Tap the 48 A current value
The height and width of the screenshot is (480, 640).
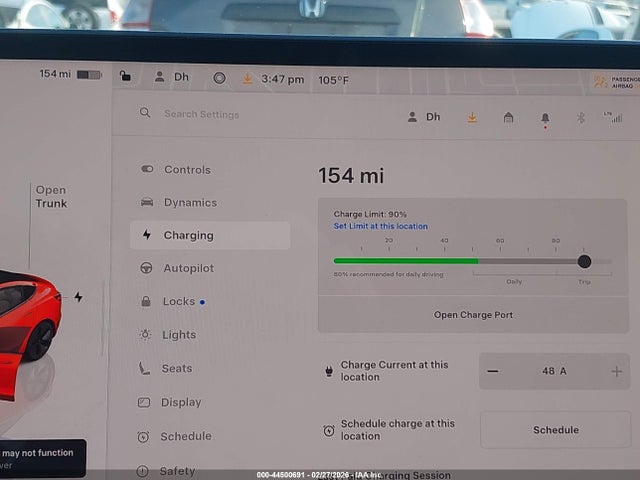[x=554, y=371]
